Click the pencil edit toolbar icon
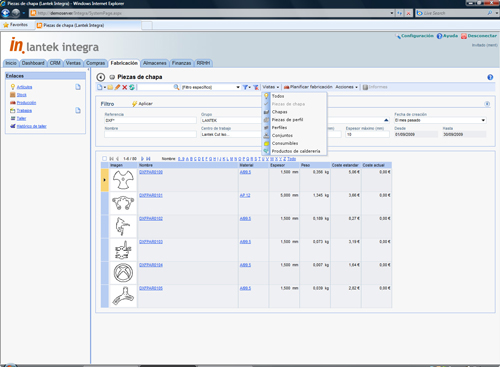 (x=117, y=87)
